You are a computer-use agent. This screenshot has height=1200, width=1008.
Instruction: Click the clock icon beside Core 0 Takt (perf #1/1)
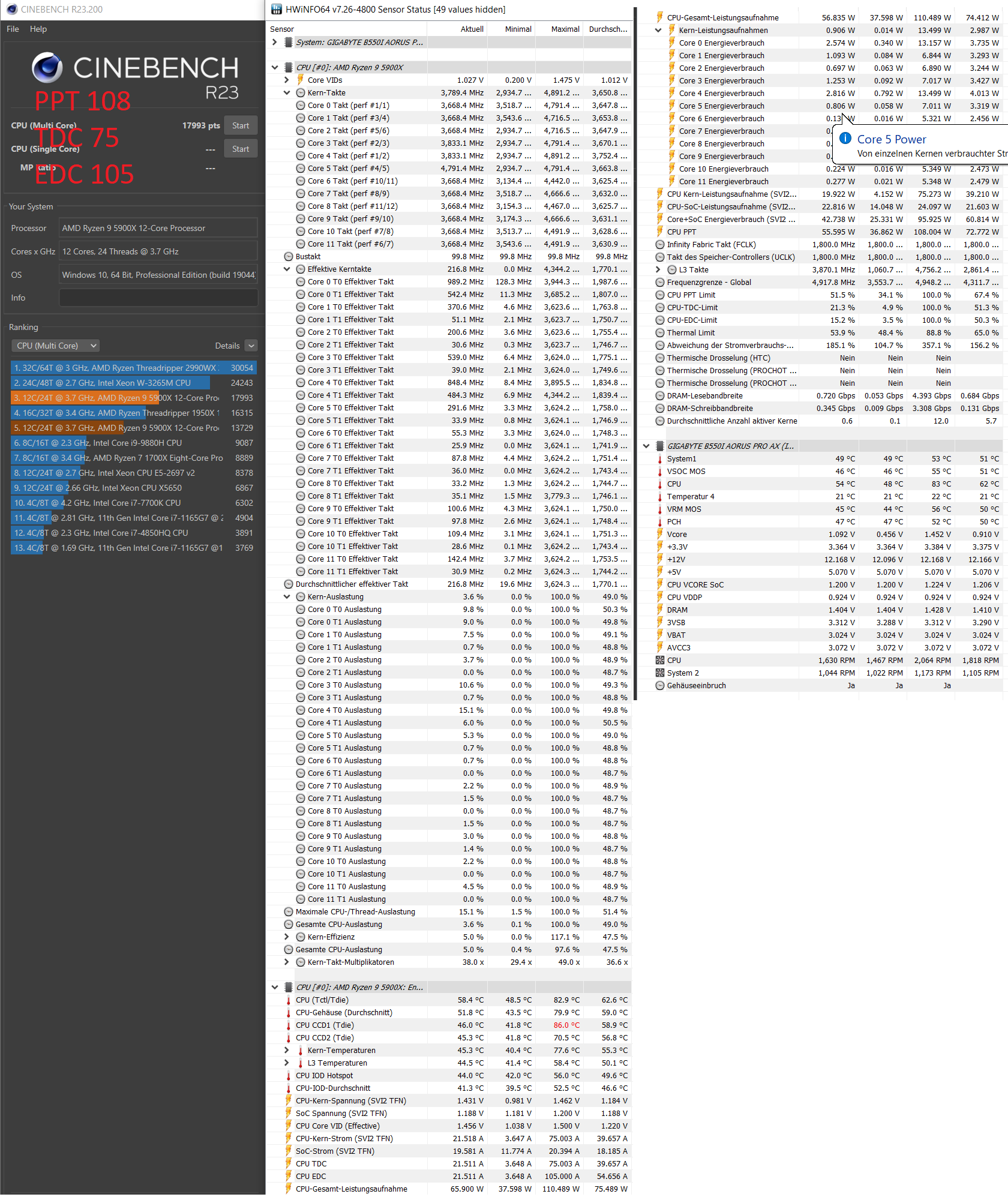click(x=301, y=105)
